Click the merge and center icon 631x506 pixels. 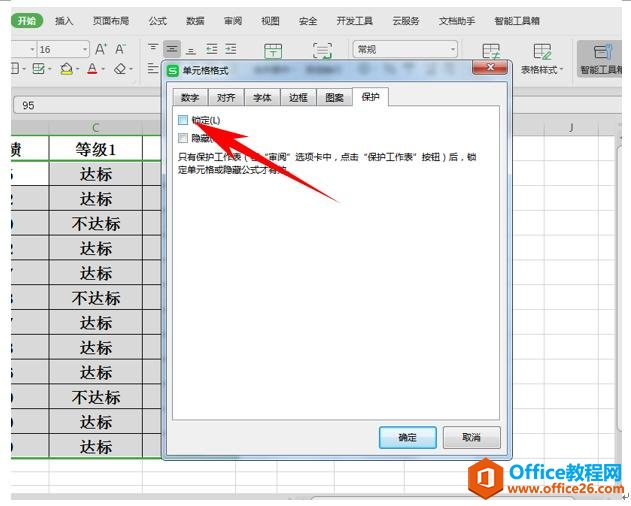coord(273,51)
